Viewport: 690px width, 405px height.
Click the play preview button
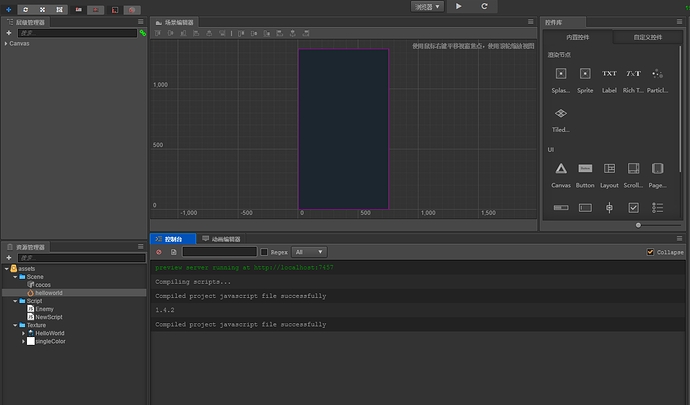pyautogui.click(x=458, y=6)
